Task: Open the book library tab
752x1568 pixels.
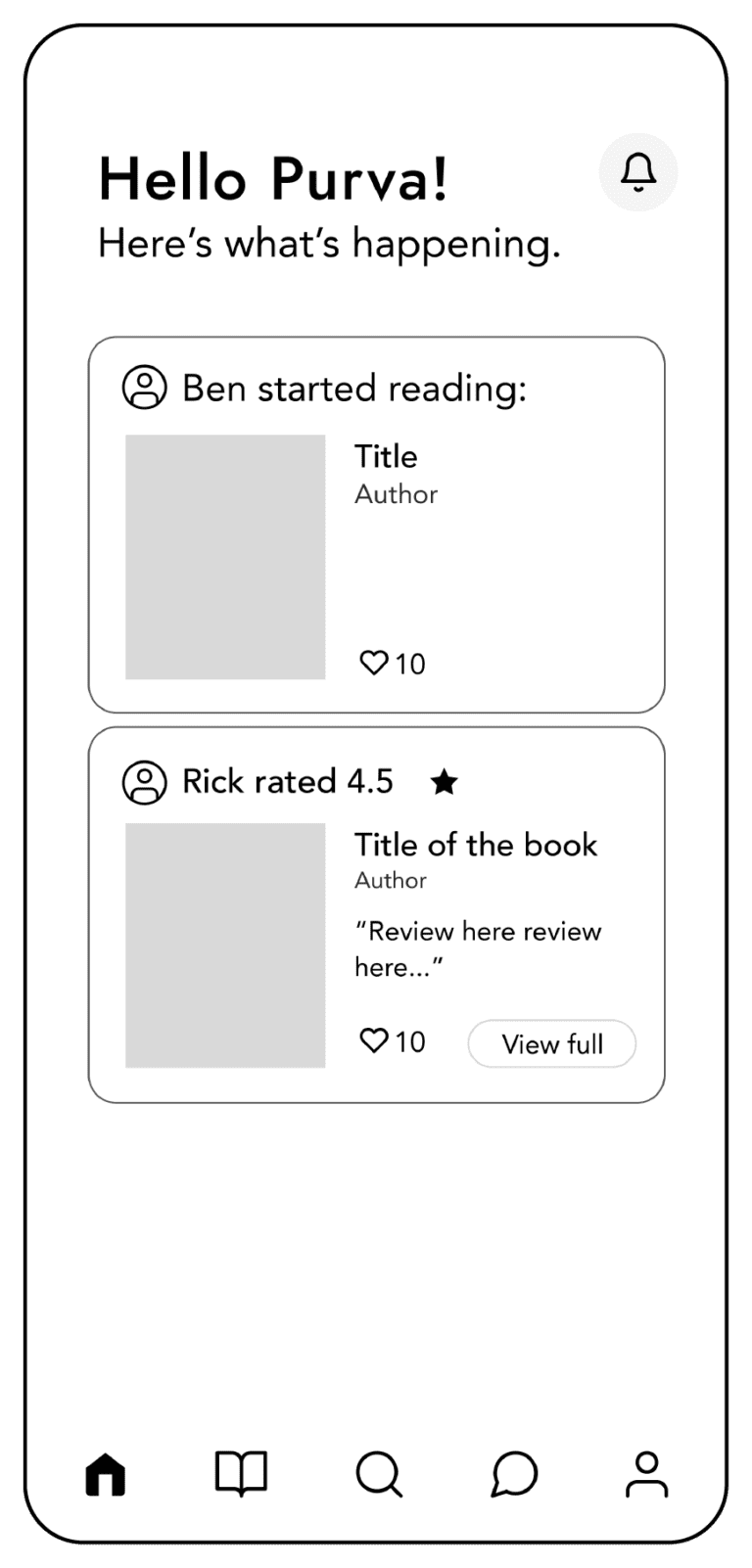Action: 241,1474
